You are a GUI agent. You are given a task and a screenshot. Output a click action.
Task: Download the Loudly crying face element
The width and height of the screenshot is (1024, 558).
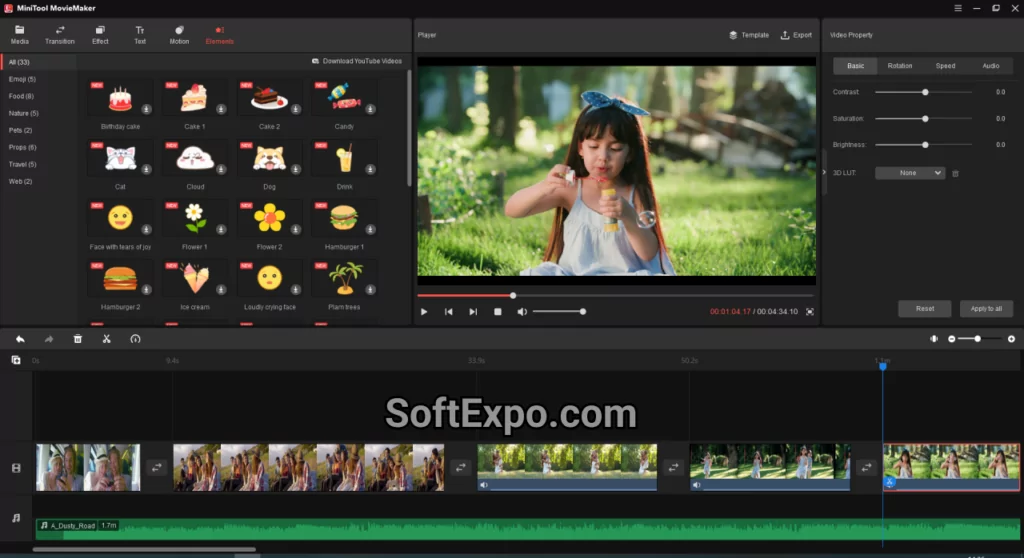coord(296,289)
